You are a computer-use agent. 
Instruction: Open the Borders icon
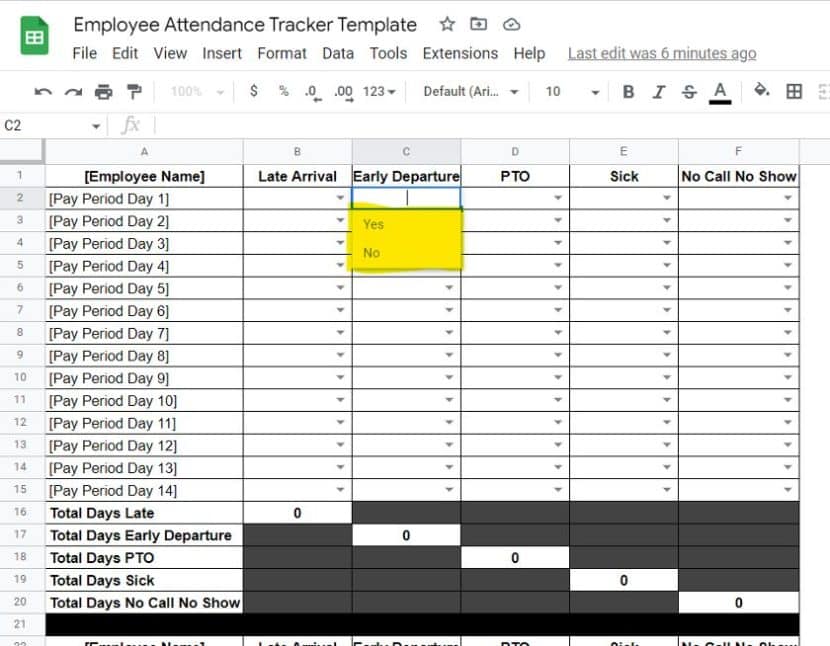coord(794,91)
